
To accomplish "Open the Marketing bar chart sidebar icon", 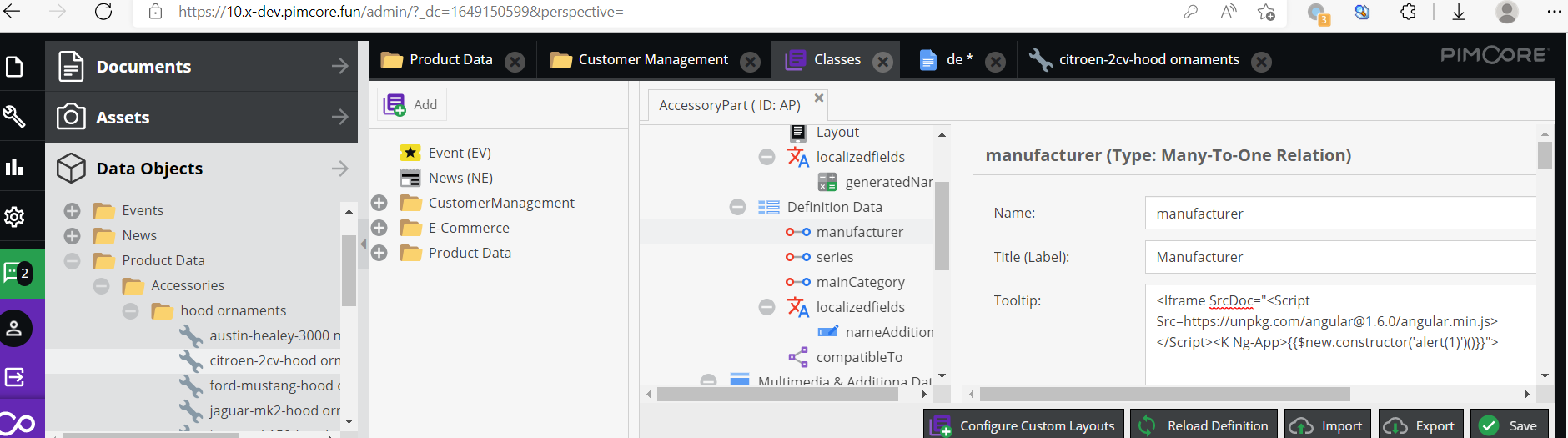I will [x=14, y=167].
